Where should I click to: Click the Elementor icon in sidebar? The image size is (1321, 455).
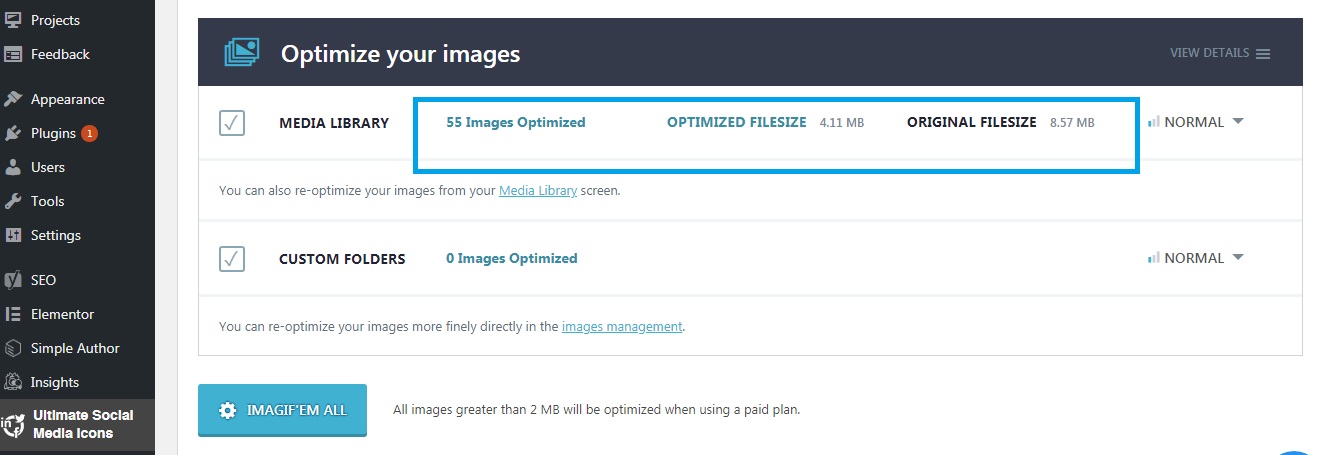click(13, 314)
